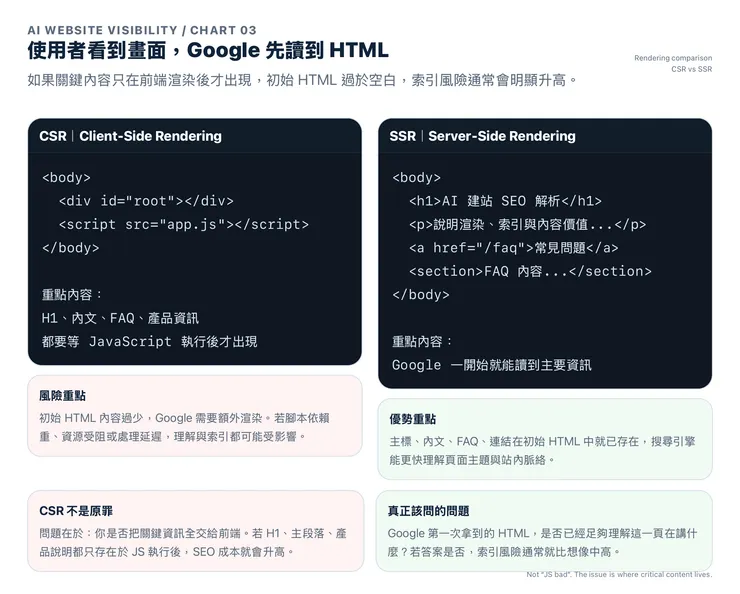Click the 'SSR | Server-Side Rendering' header
The height and width of the screenshot is (594, 740).
coord(482,136)
